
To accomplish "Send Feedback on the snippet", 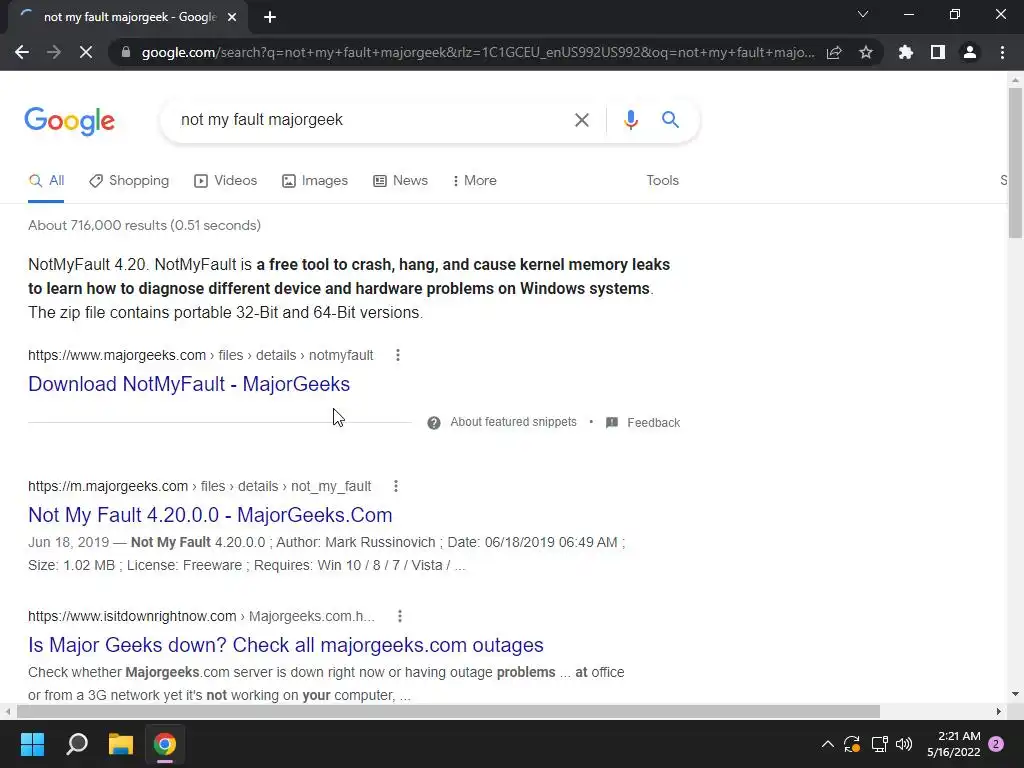I will 653,423.
